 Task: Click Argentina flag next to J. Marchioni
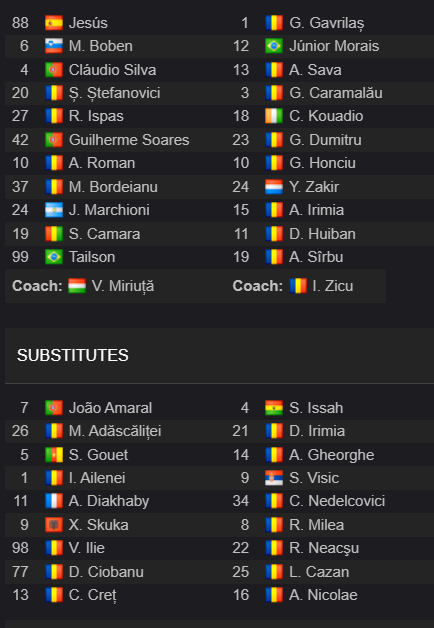click(54, 210)
